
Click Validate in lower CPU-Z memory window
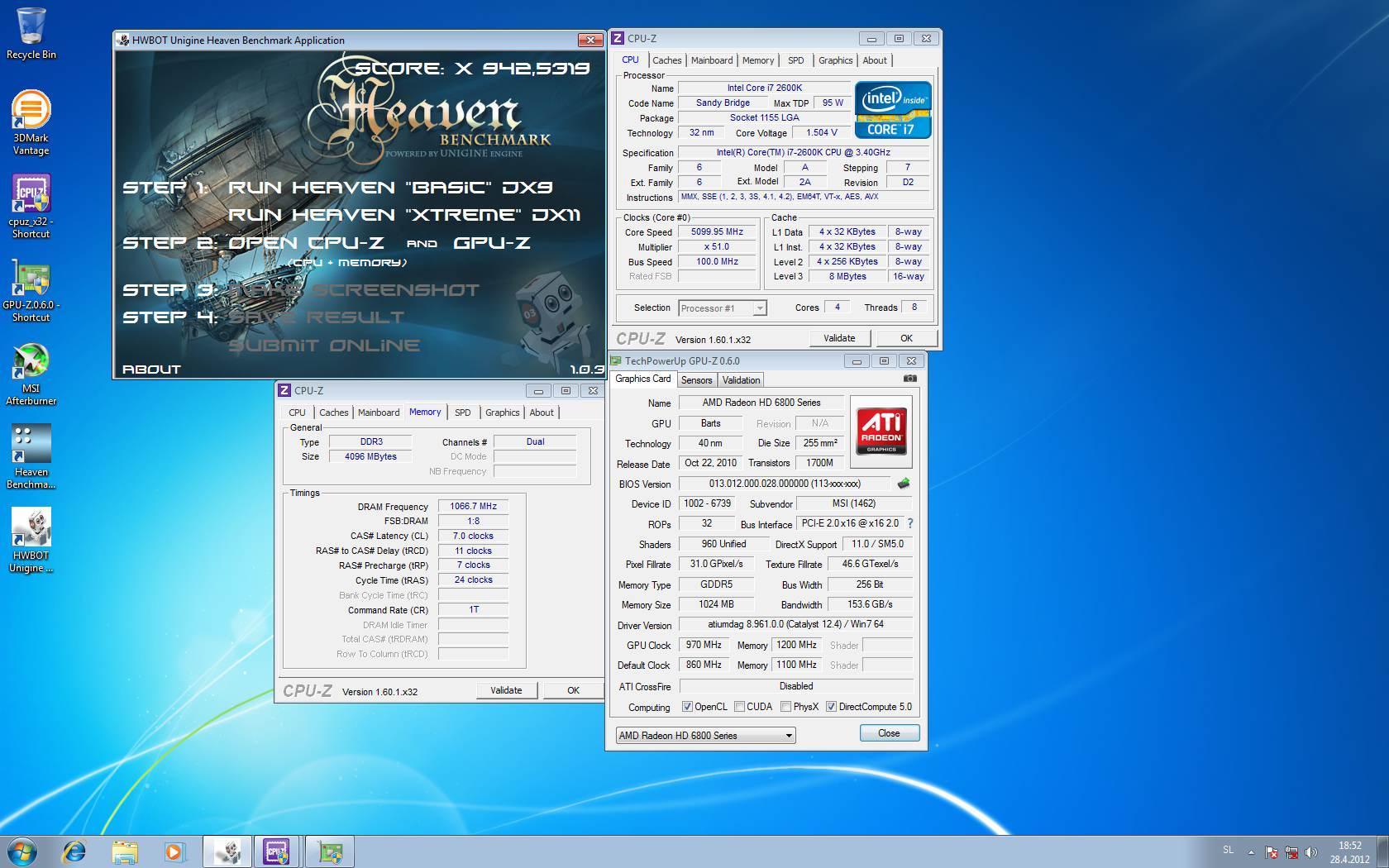click(x=506, y=690)
